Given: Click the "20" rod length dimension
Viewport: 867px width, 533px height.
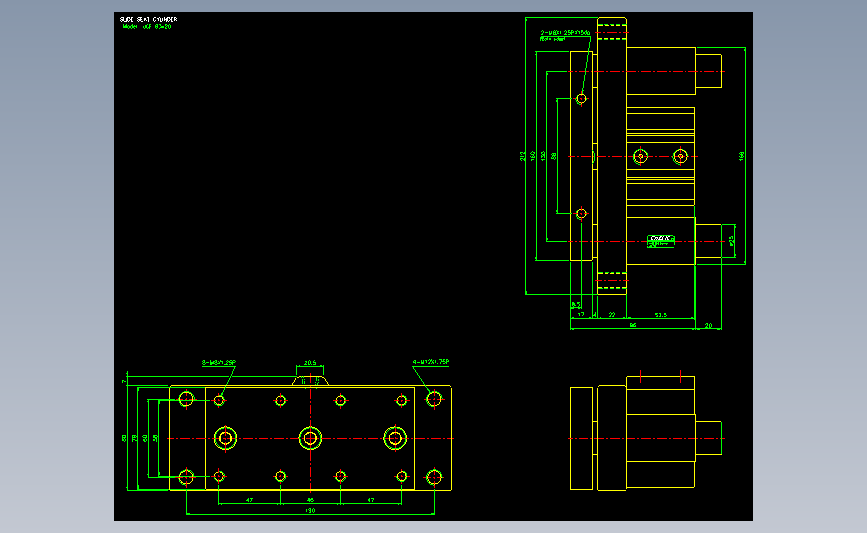Looking at the screenshot, I should 708,326.
